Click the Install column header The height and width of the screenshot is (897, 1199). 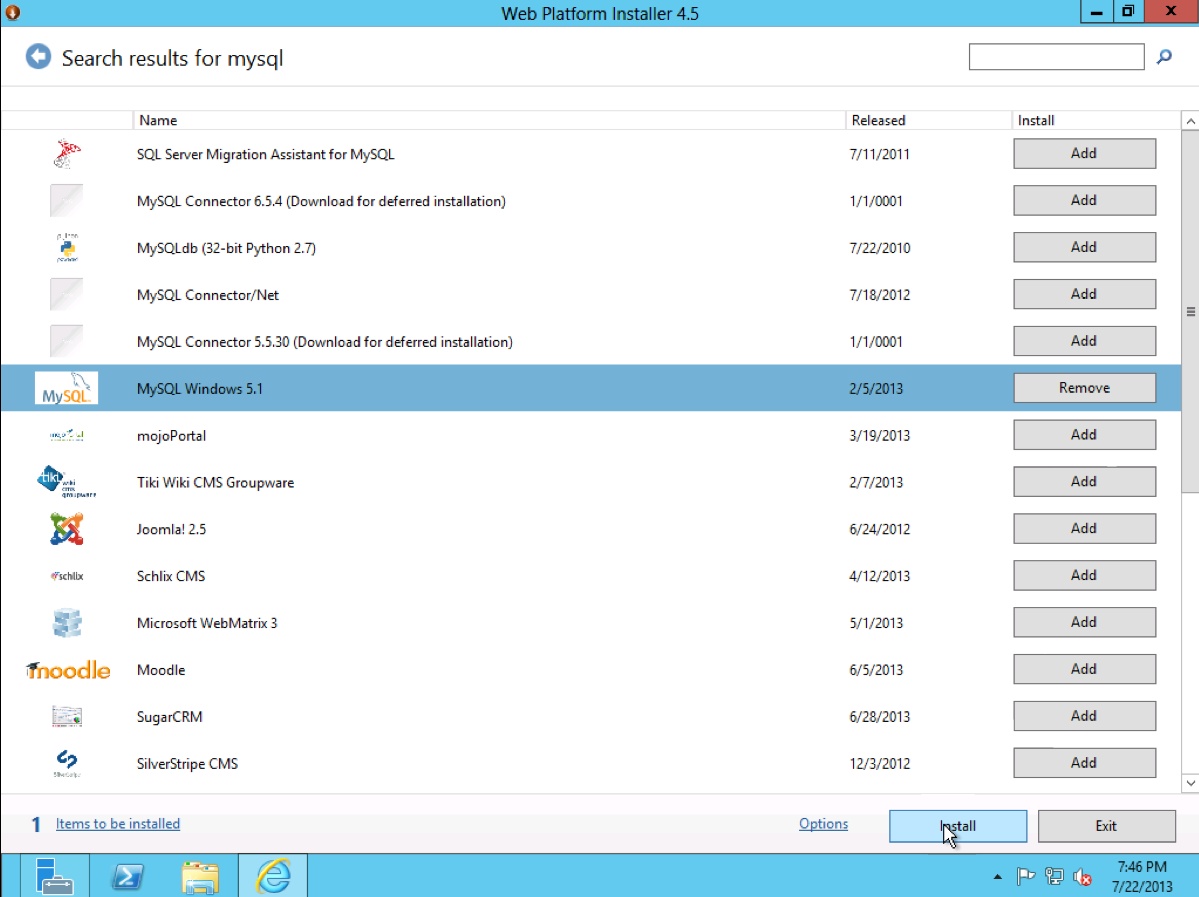click(1096, 120)
